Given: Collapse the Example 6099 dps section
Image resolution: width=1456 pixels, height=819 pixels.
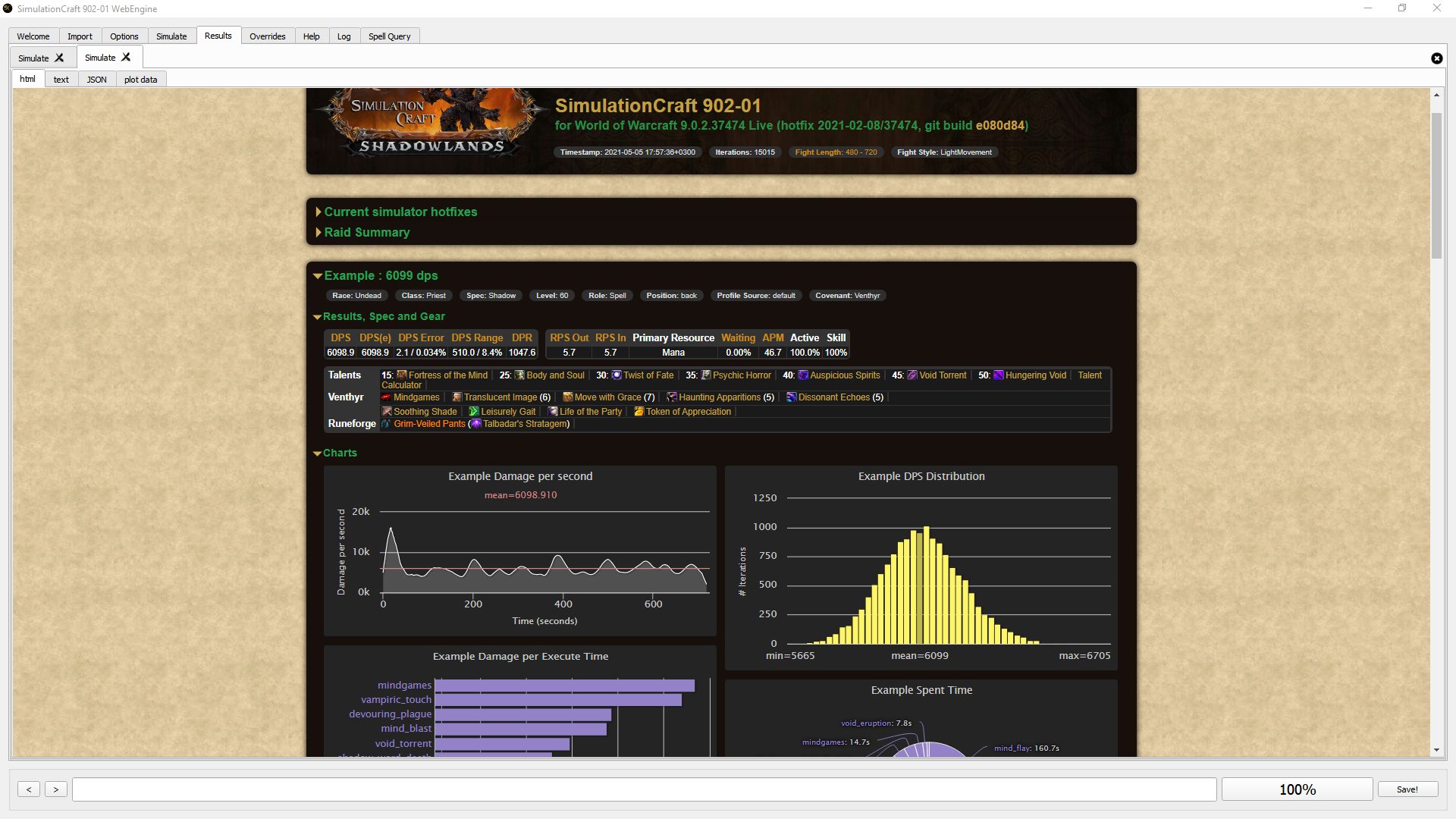Looking at the screenshot, I should point(318,275).
